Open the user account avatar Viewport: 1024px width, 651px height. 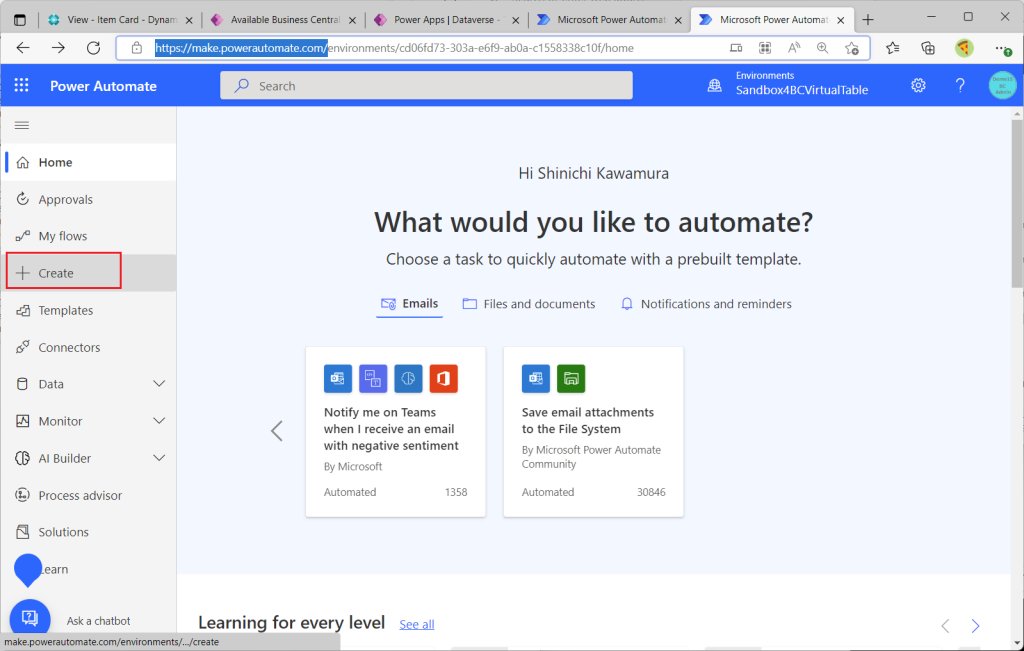click(1002, 86)
